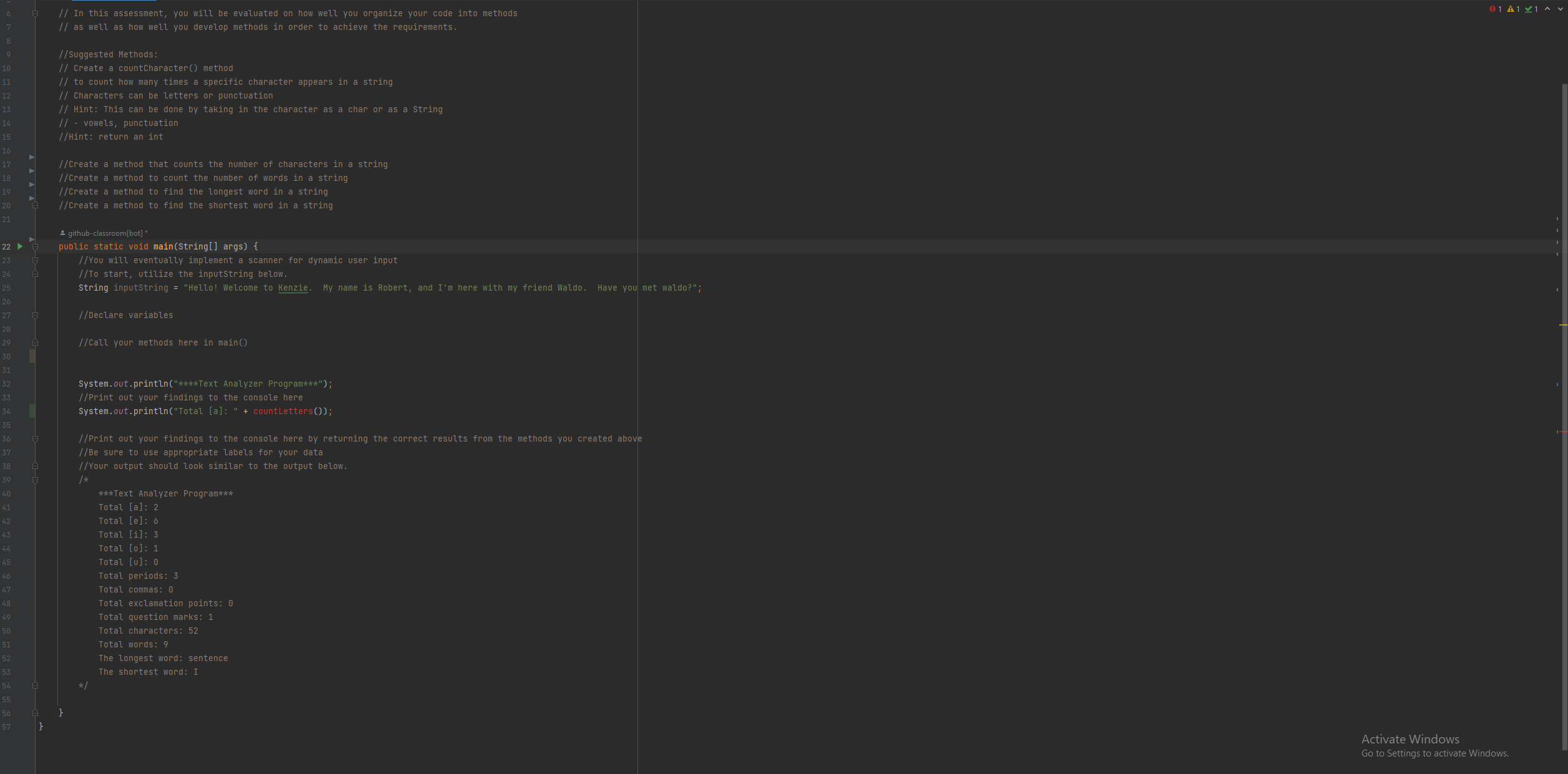The image size is (1568, 774).
Task: Click the github-classroom[bot] author icon
Action: pyautogui.click(x=62, y=233)
